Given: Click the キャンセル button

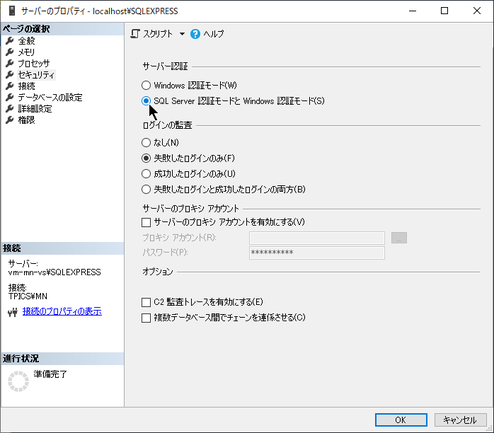Looking at the screenshot, I should click(460, 420).
